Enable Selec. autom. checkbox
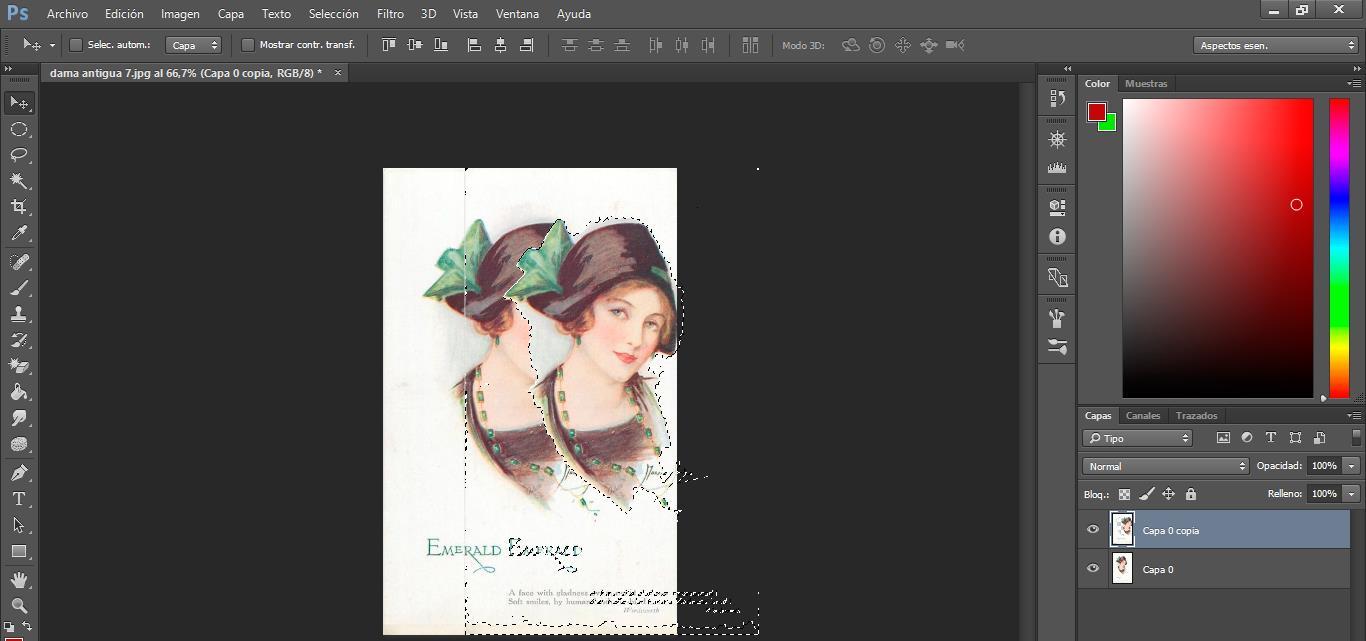The width and height of the screenshot is (1366, 641). pos(75,45)
